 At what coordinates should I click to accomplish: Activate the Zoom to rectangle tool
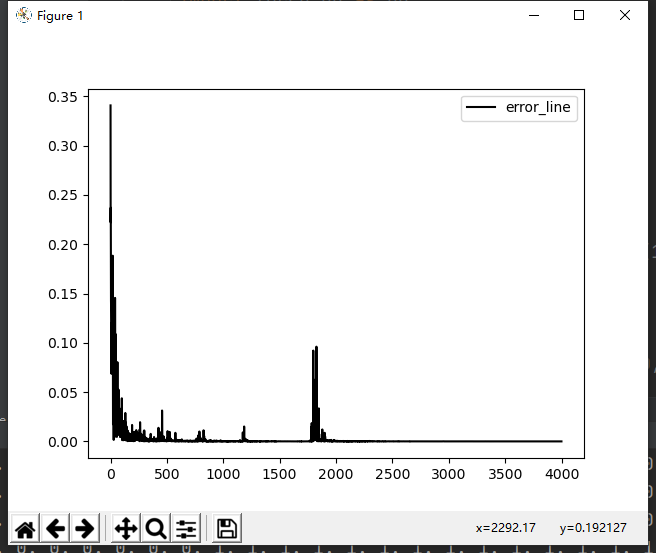point(156,528)
